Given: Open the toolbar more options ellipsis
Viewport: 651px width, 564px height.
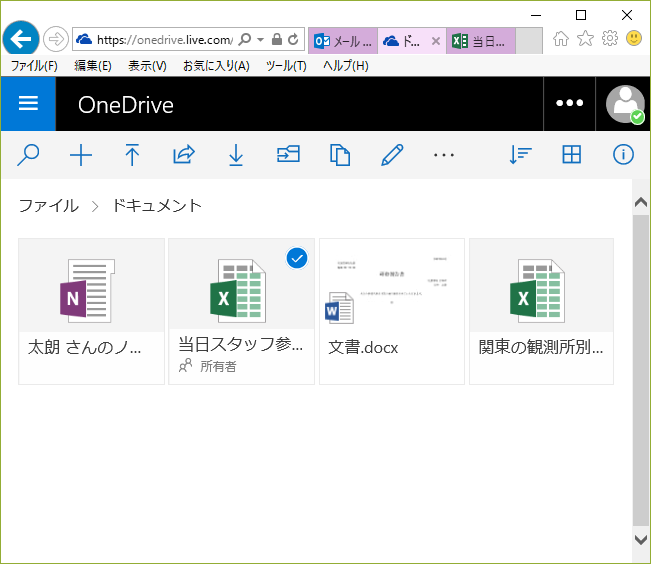Looking at the screenshot, I should (x=444, y=155).
